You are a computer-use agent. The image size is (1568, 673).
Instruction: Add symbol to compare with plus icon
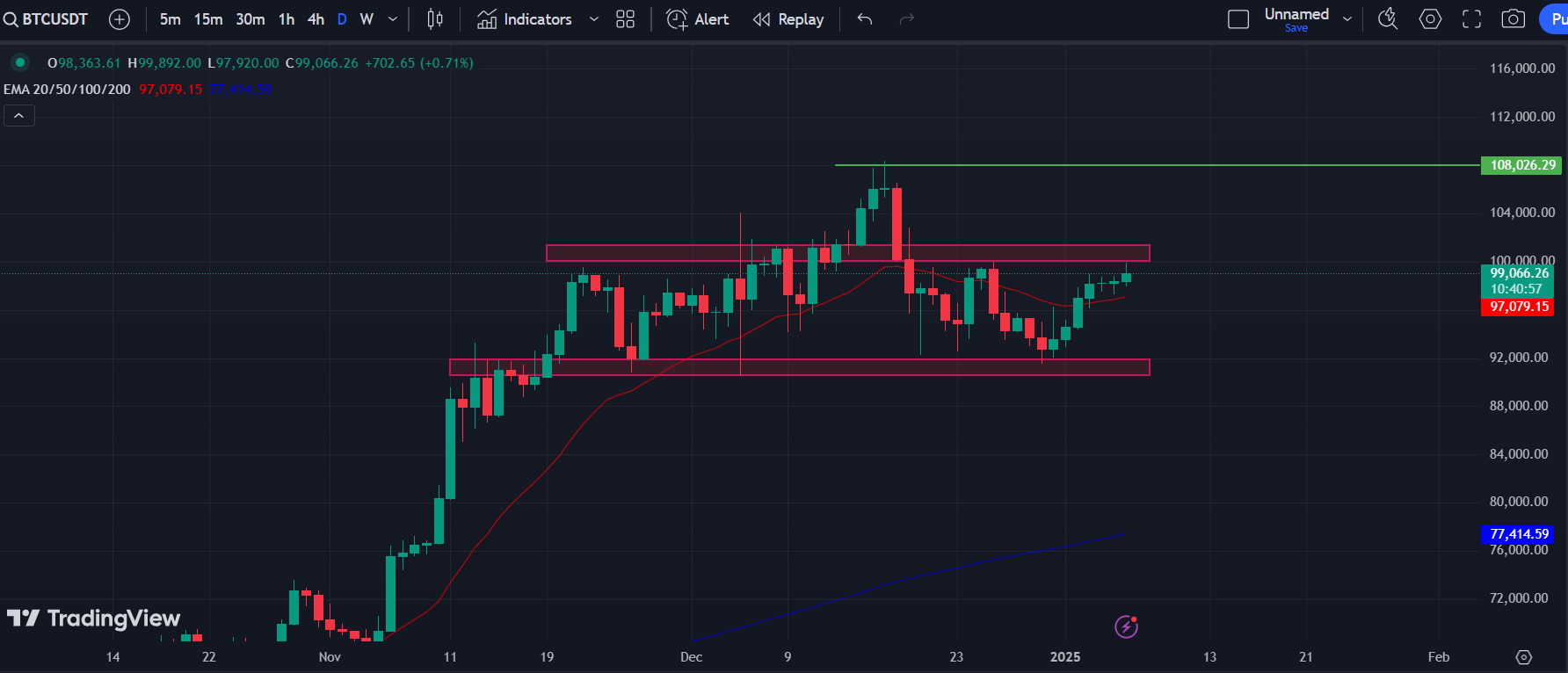(120, 19)
